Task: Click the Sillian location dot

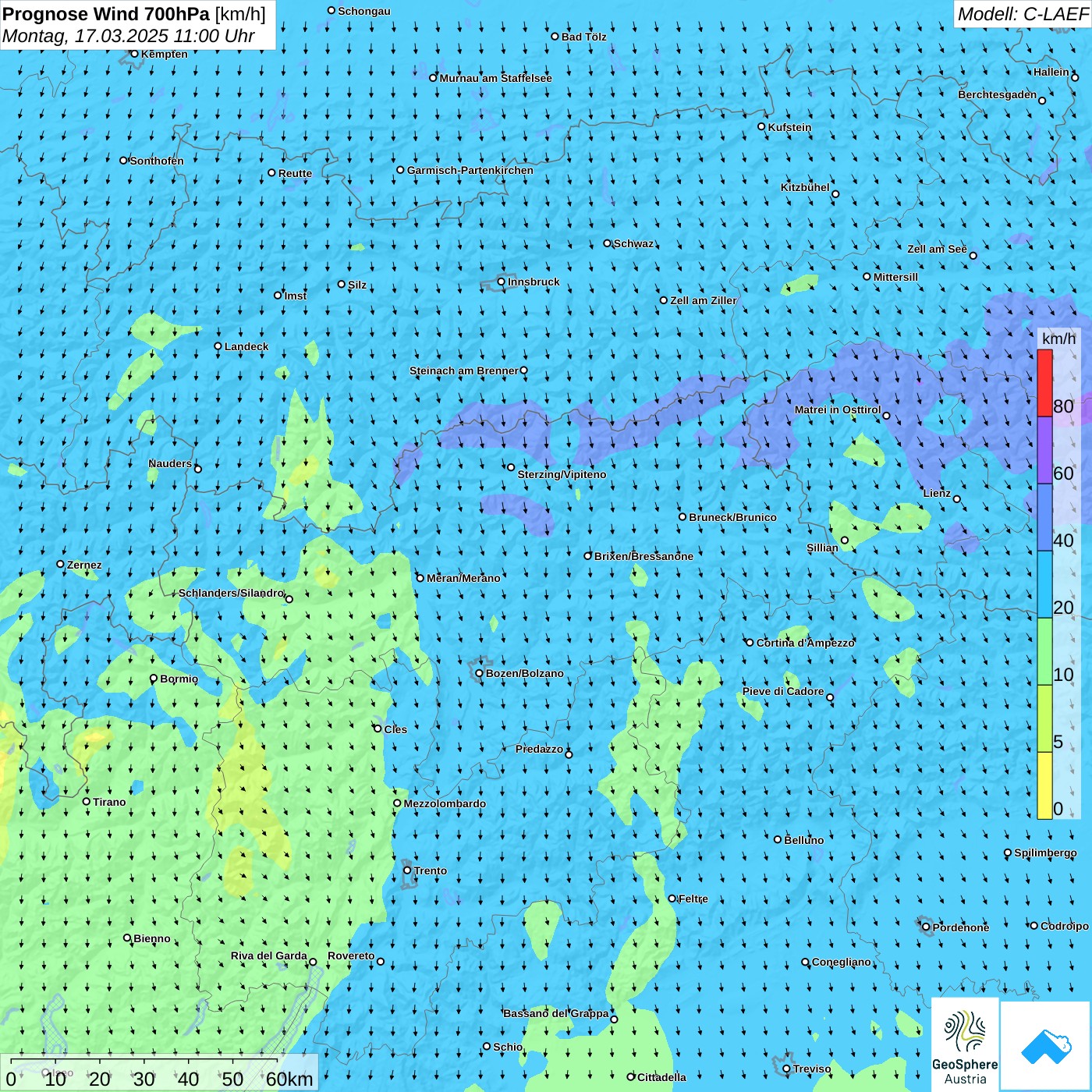Action: 844,540
